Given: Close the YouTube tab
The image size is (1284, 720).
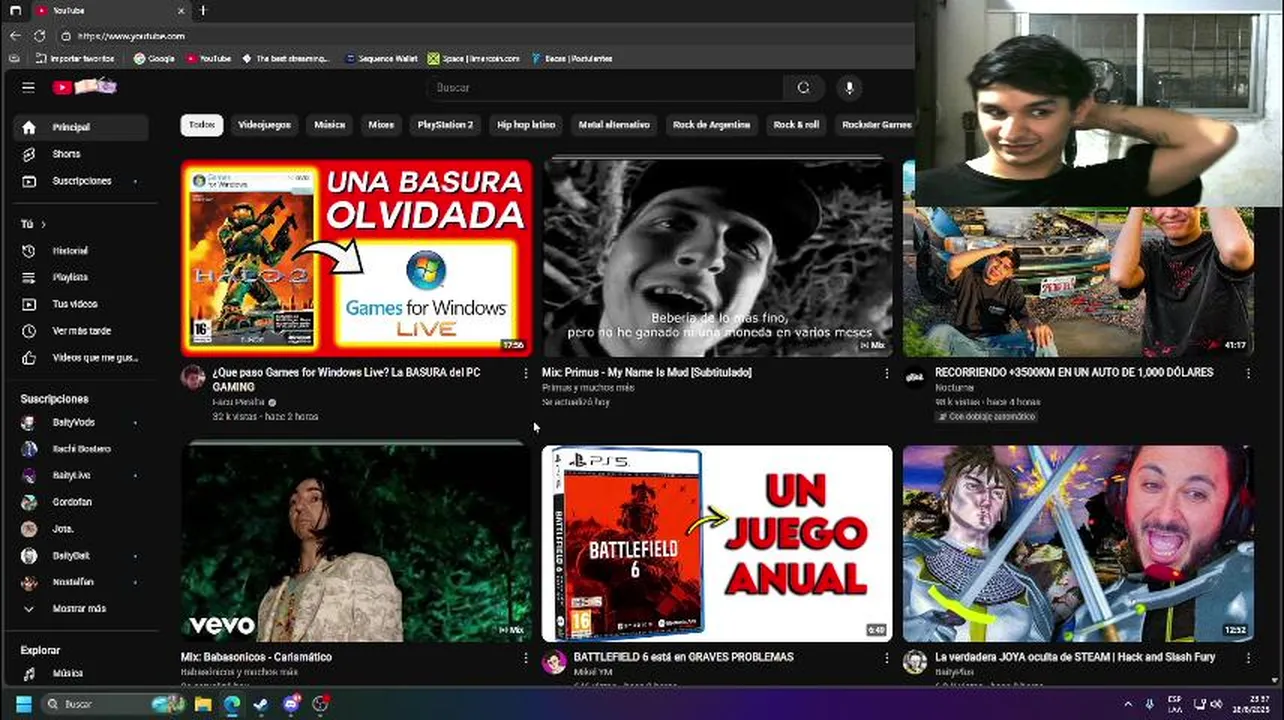Looking at the screenshot, I should 181,10.
